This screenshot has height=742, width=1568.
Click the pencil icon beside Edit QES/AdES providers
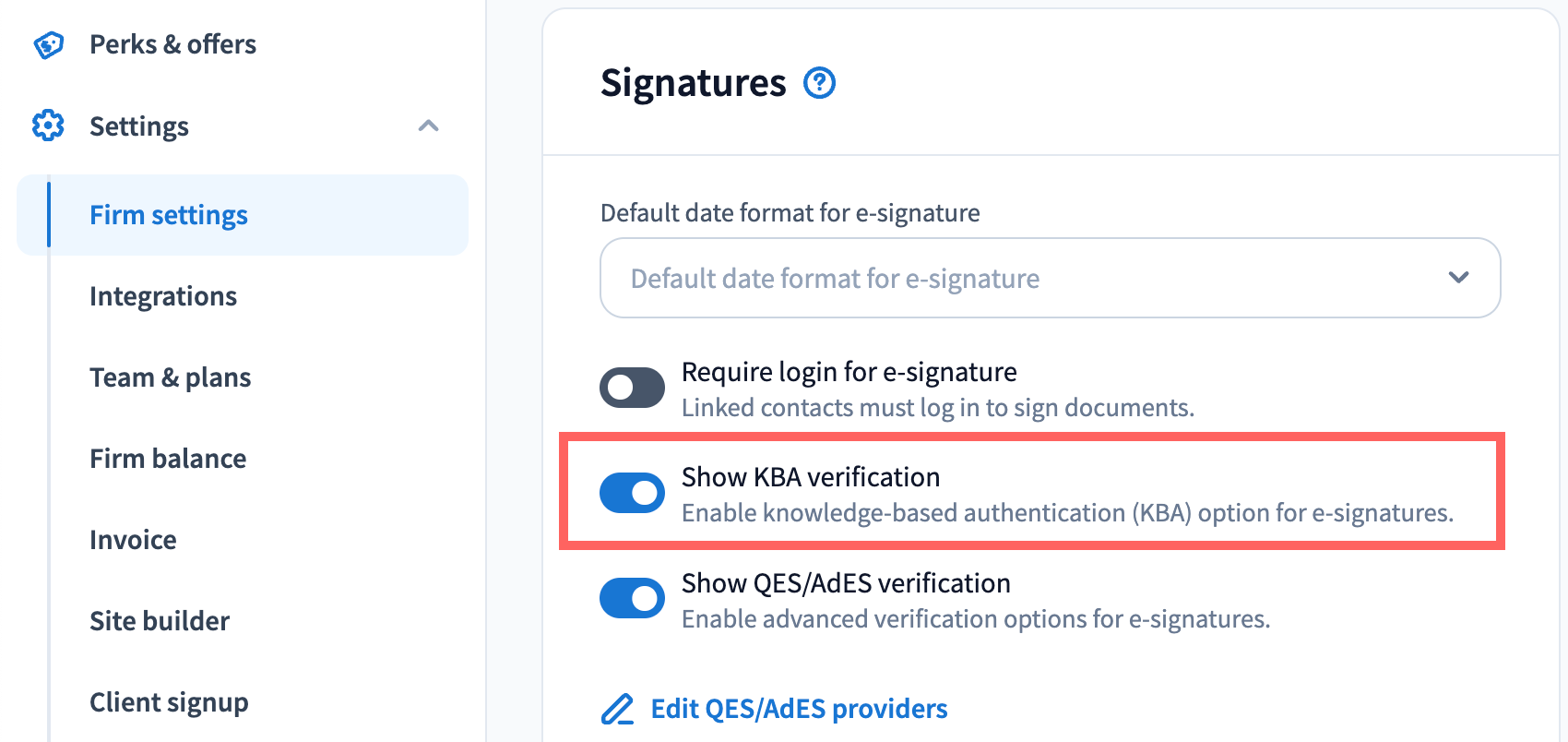point(617,709)
